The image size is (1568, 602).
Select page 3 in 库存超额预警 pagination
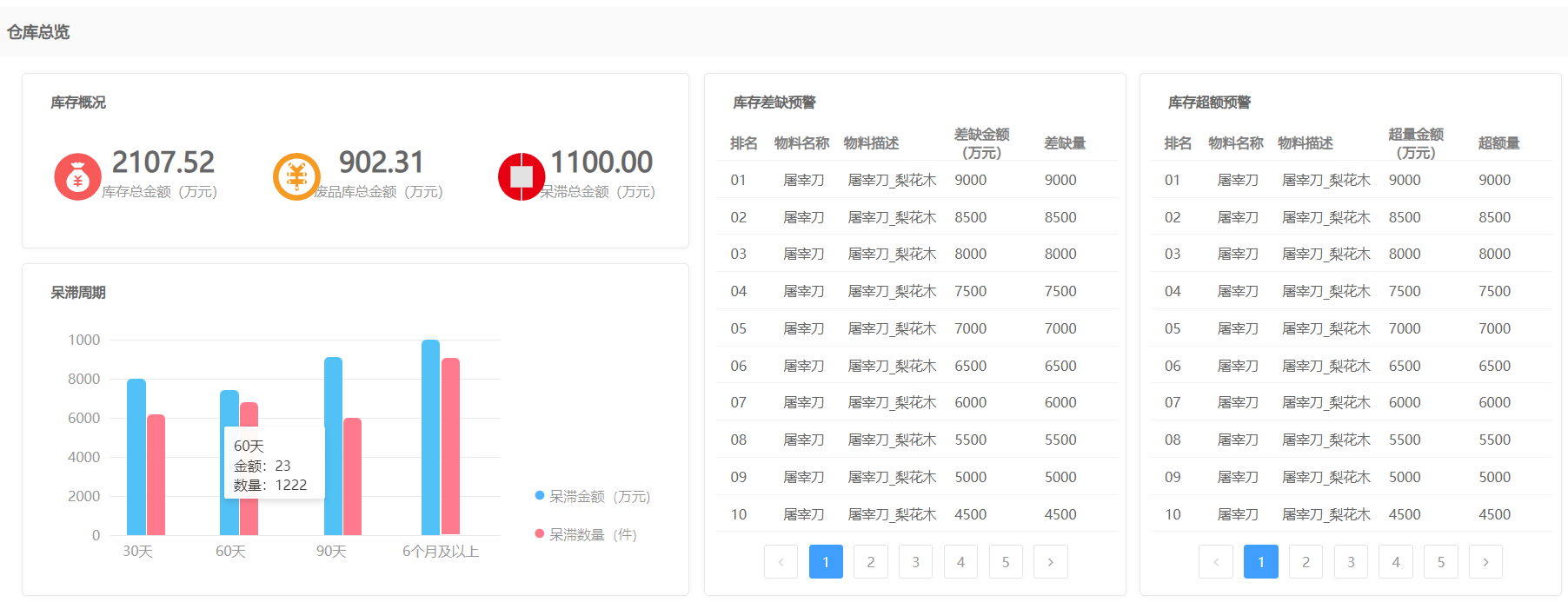coord(1351,562)
